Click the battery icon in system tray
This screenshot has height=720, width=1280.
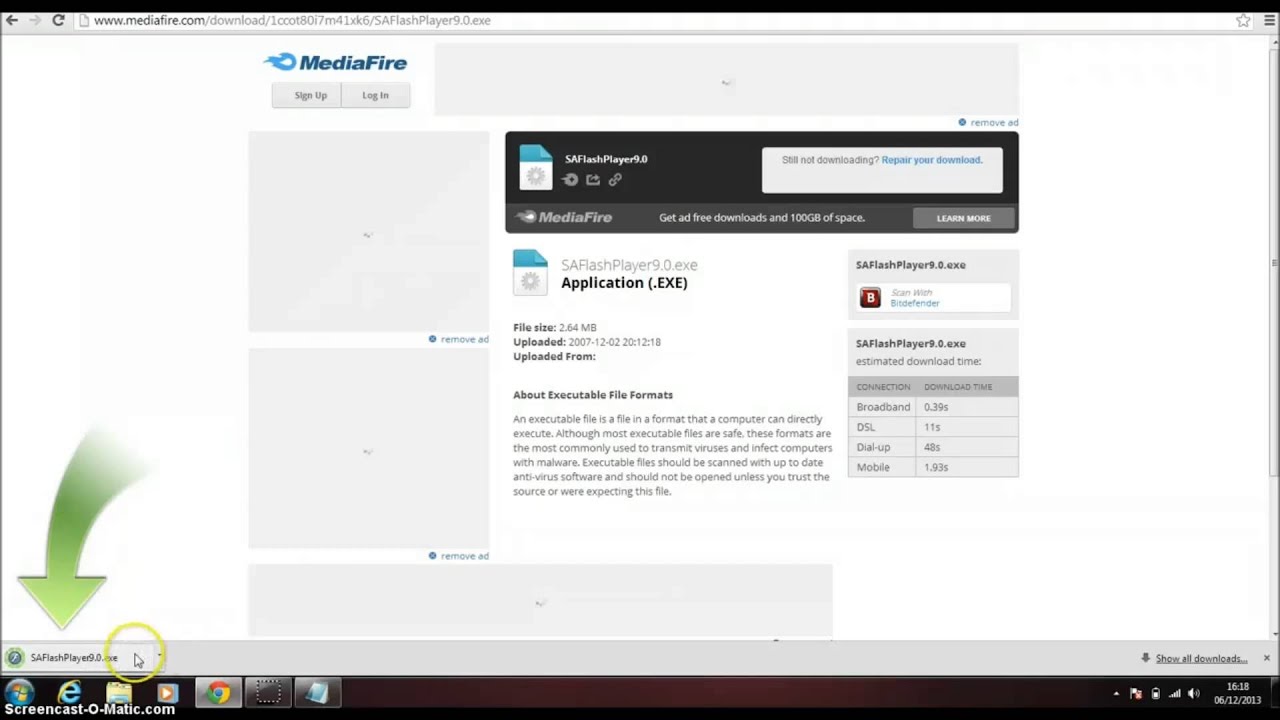click(x=1155, y=693)
